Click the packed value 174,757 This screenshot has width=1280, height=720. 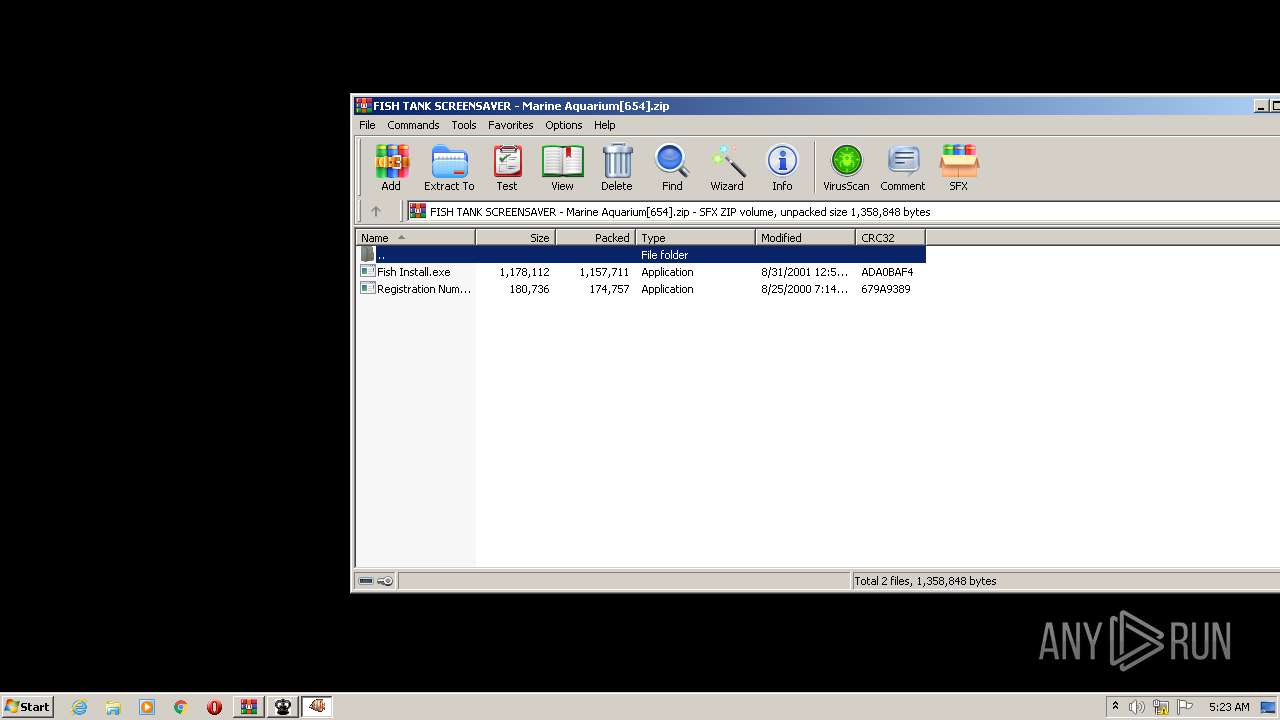coord(609,289)
